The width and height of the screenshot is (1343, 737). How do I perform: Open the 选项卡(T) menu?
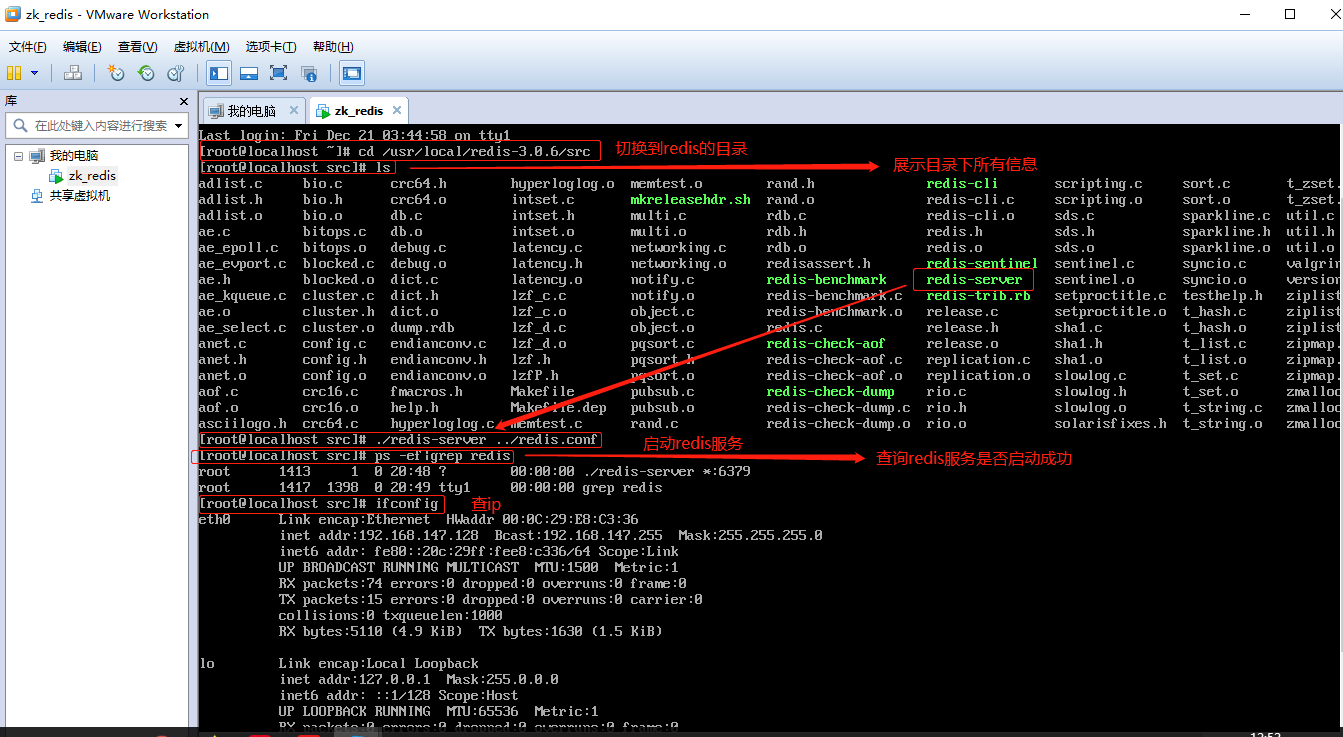click(271, 47)
